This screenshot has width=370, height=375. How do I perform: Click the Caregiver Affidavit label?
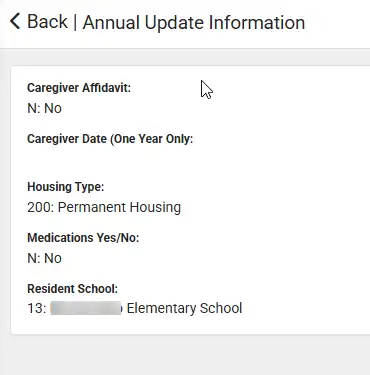[79, 88]
